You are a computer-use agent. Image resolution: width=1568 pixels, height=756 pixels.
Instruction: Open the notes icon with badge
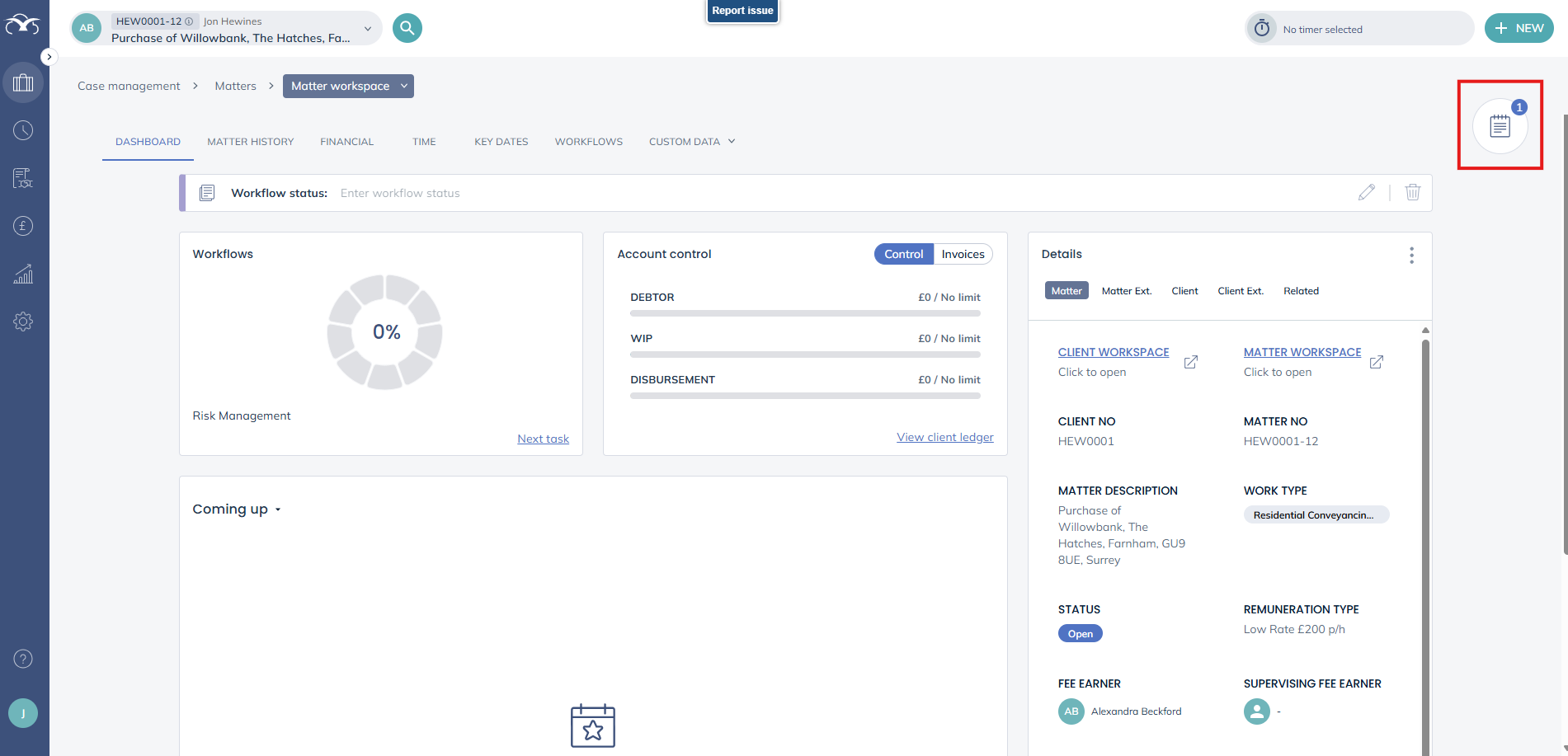[1500, 126]
